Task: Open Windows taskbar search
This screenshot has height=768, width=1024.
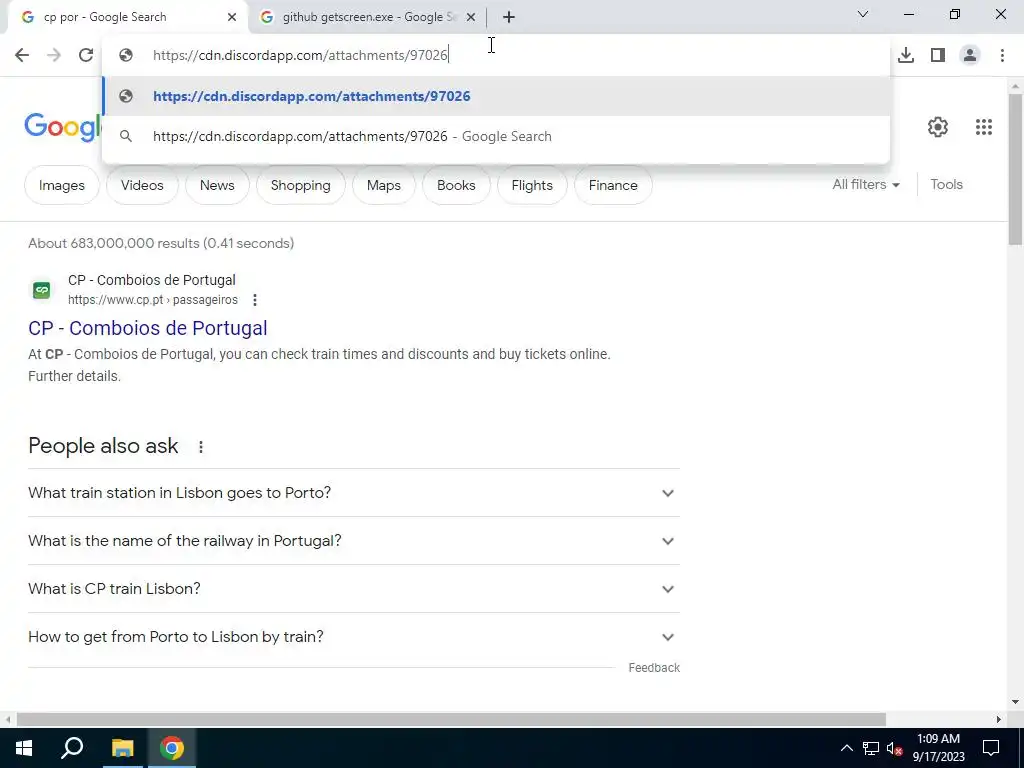Action: click(72, 748)
